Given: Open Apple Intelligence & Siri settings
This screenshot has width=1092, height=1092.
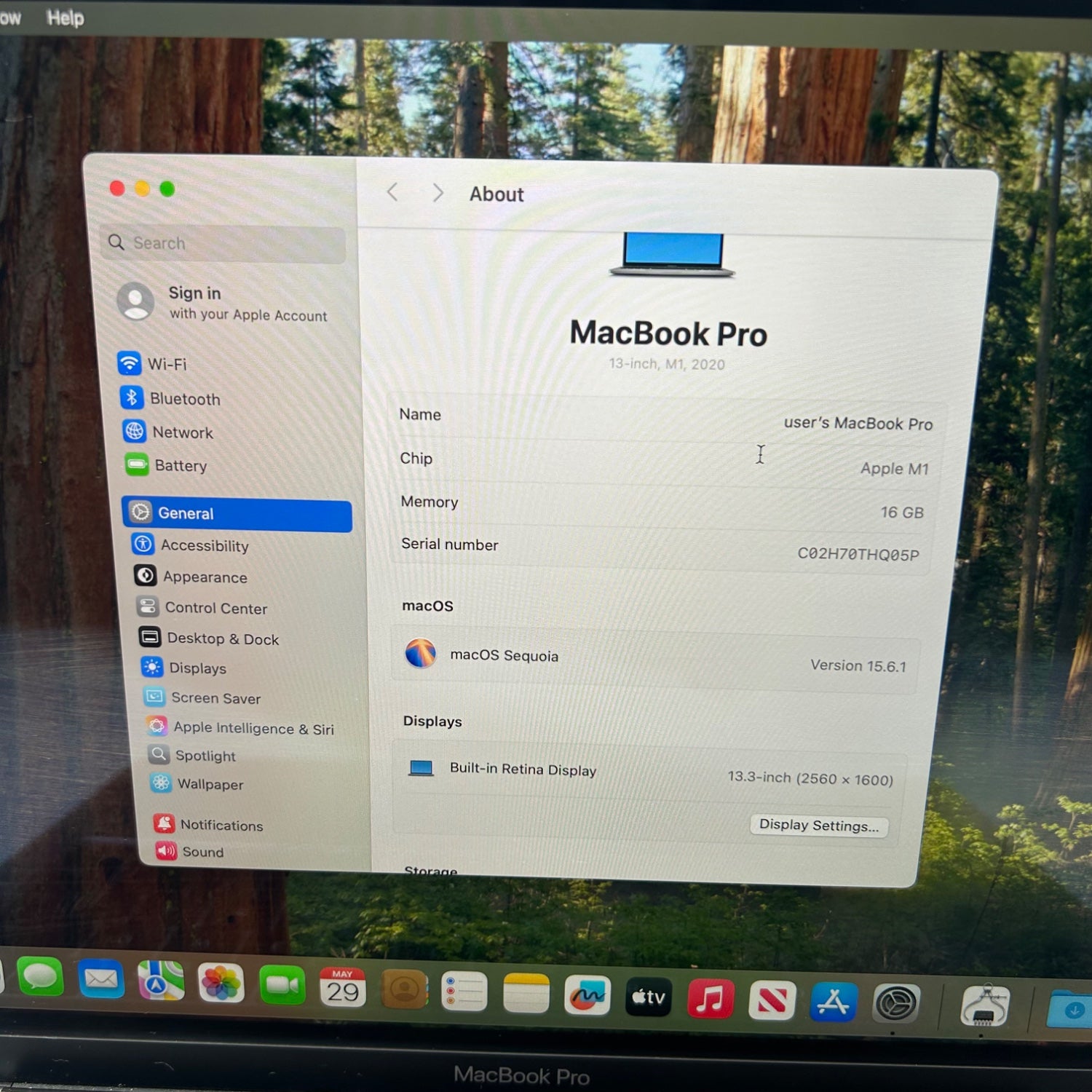Looking at the screenshot, I should [x=241, y=727].
